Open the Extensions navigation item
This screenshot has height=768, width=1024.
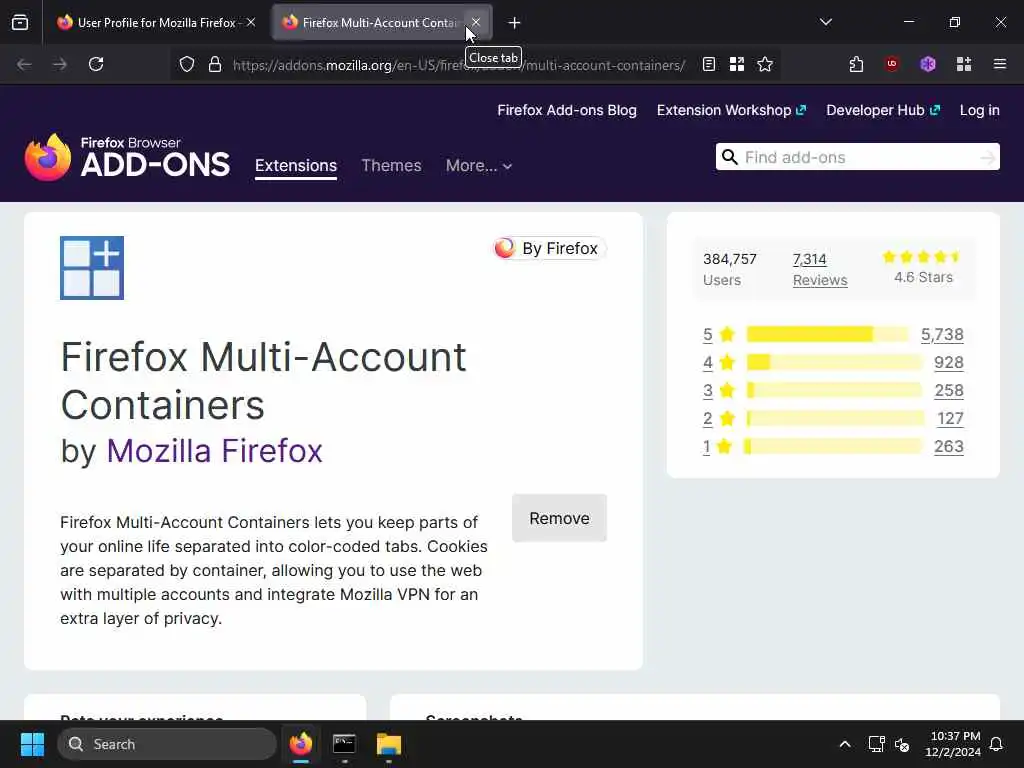tap(296, 165)
